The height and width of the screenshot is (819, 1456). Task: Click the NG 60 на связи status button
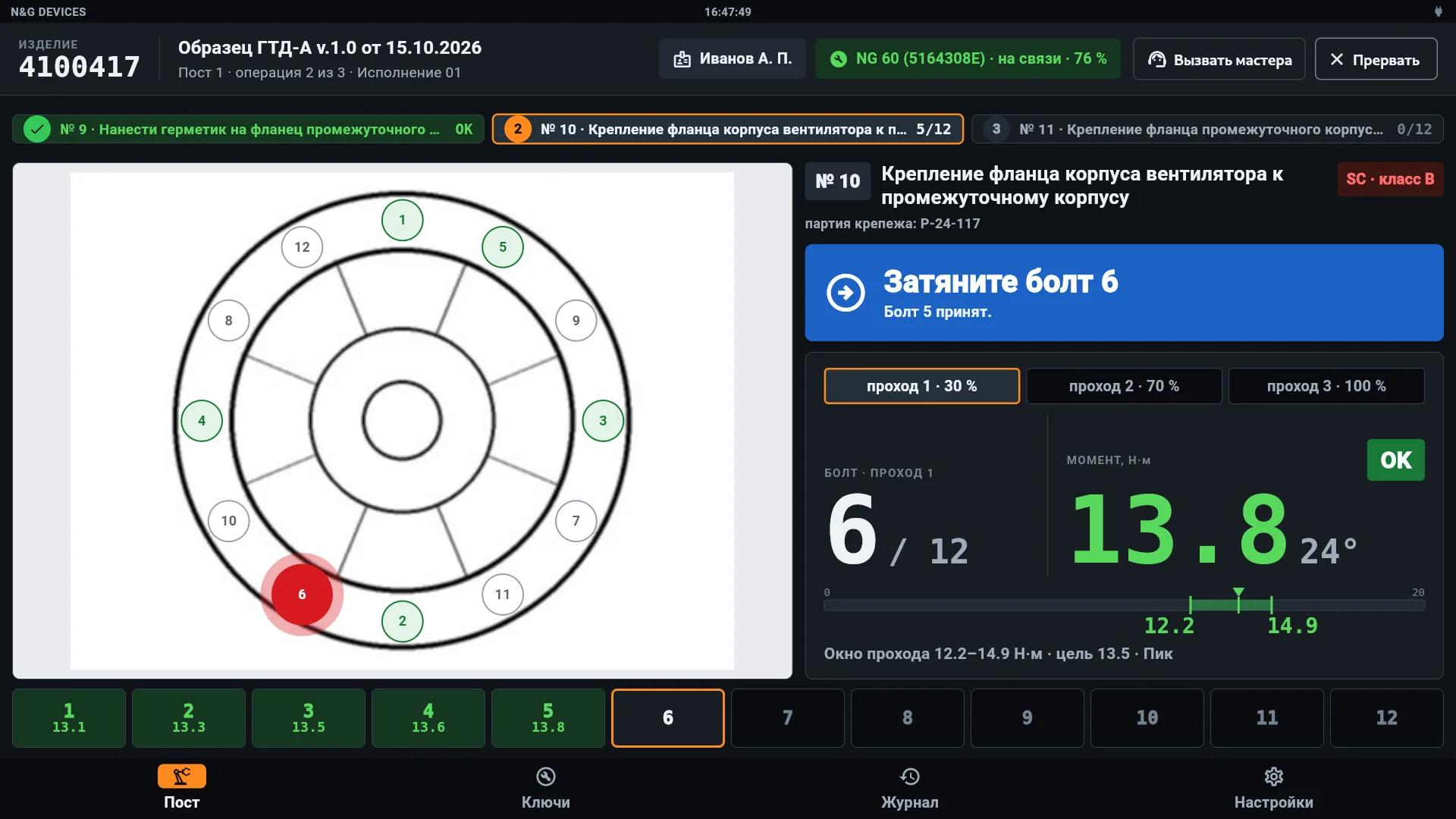point(968,59)
